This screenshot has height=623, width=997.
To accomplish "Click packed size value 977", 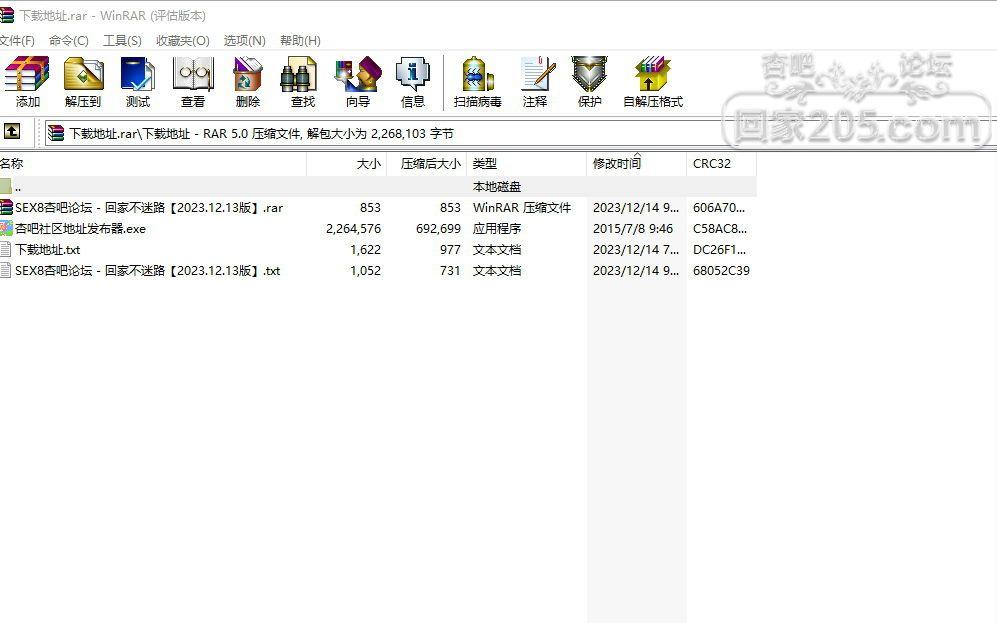I will (450, 249).
